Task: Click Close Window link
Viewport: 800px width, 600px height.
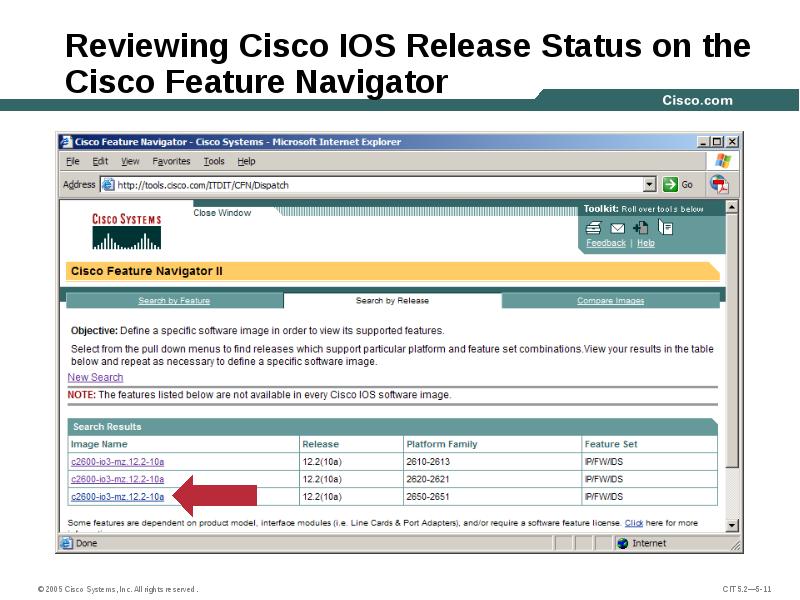Action: [x=222, y=213]
